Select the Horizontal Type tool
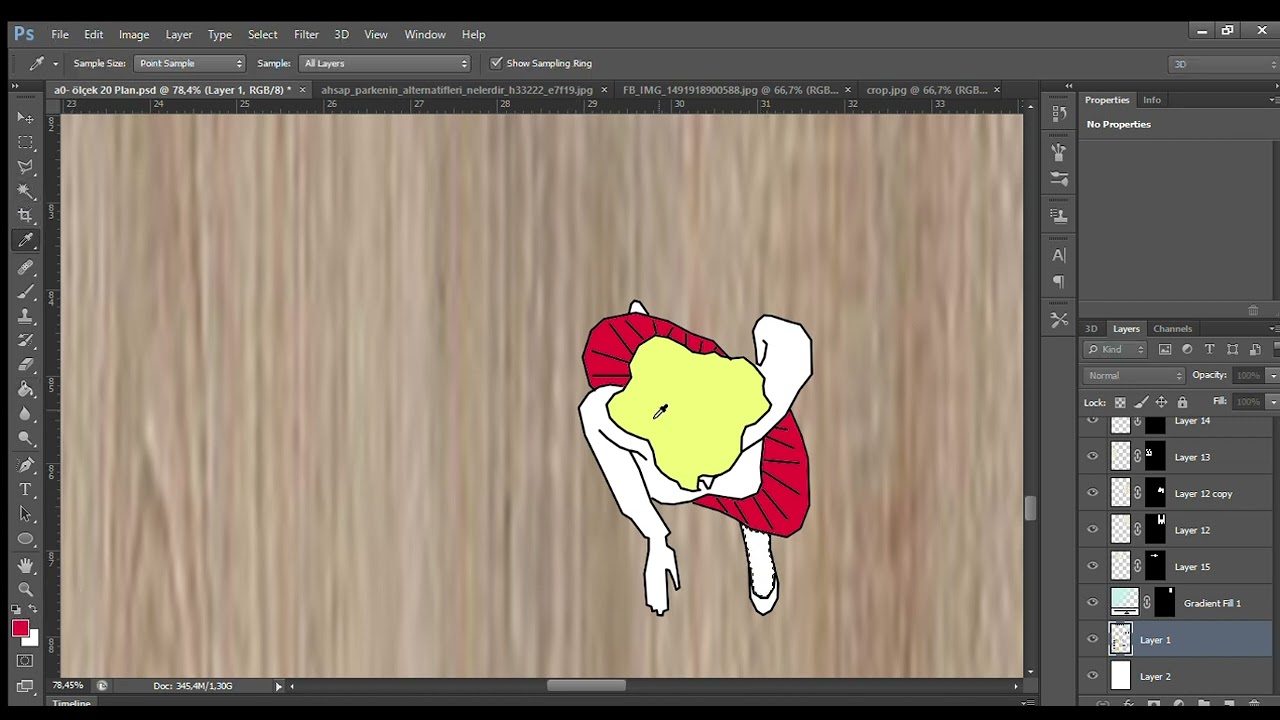Viewport: 1280px width, 720px height. click(25, 490)
